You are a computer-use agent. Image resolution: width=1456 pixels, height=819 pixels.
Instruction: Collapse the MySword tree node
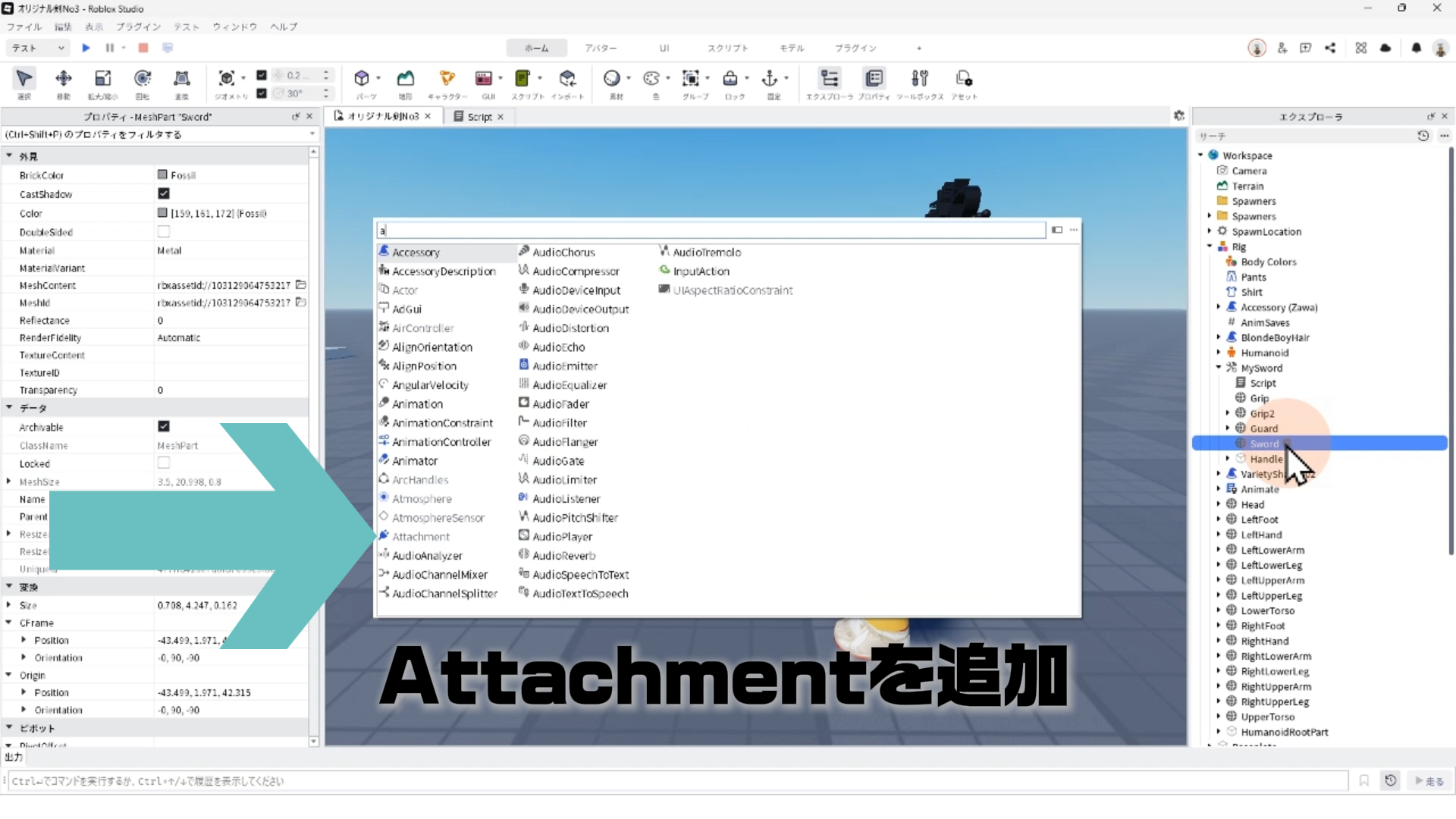1219,368
